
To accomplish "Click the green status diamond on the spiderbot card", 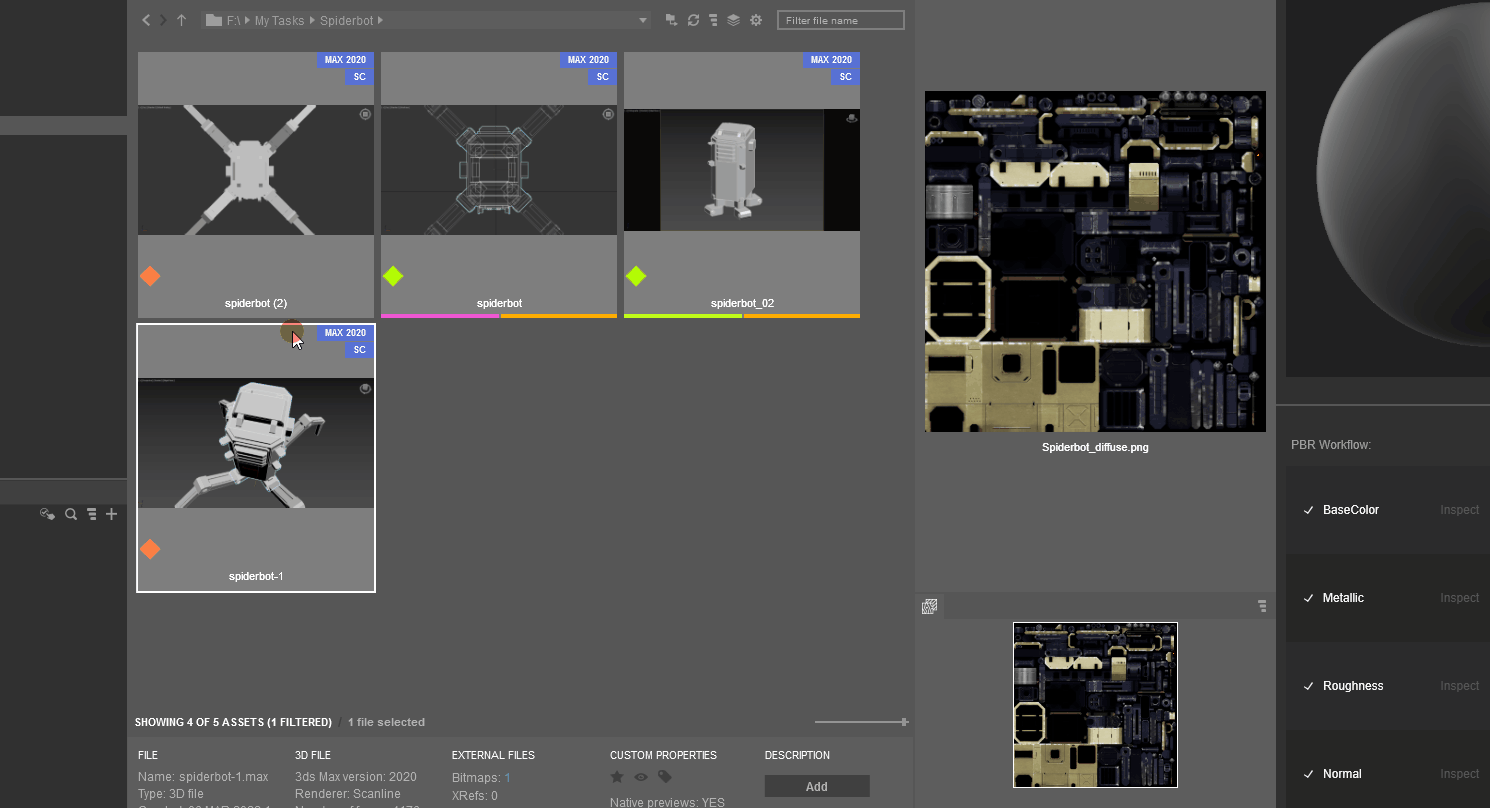I will click(x=393, y=276).
